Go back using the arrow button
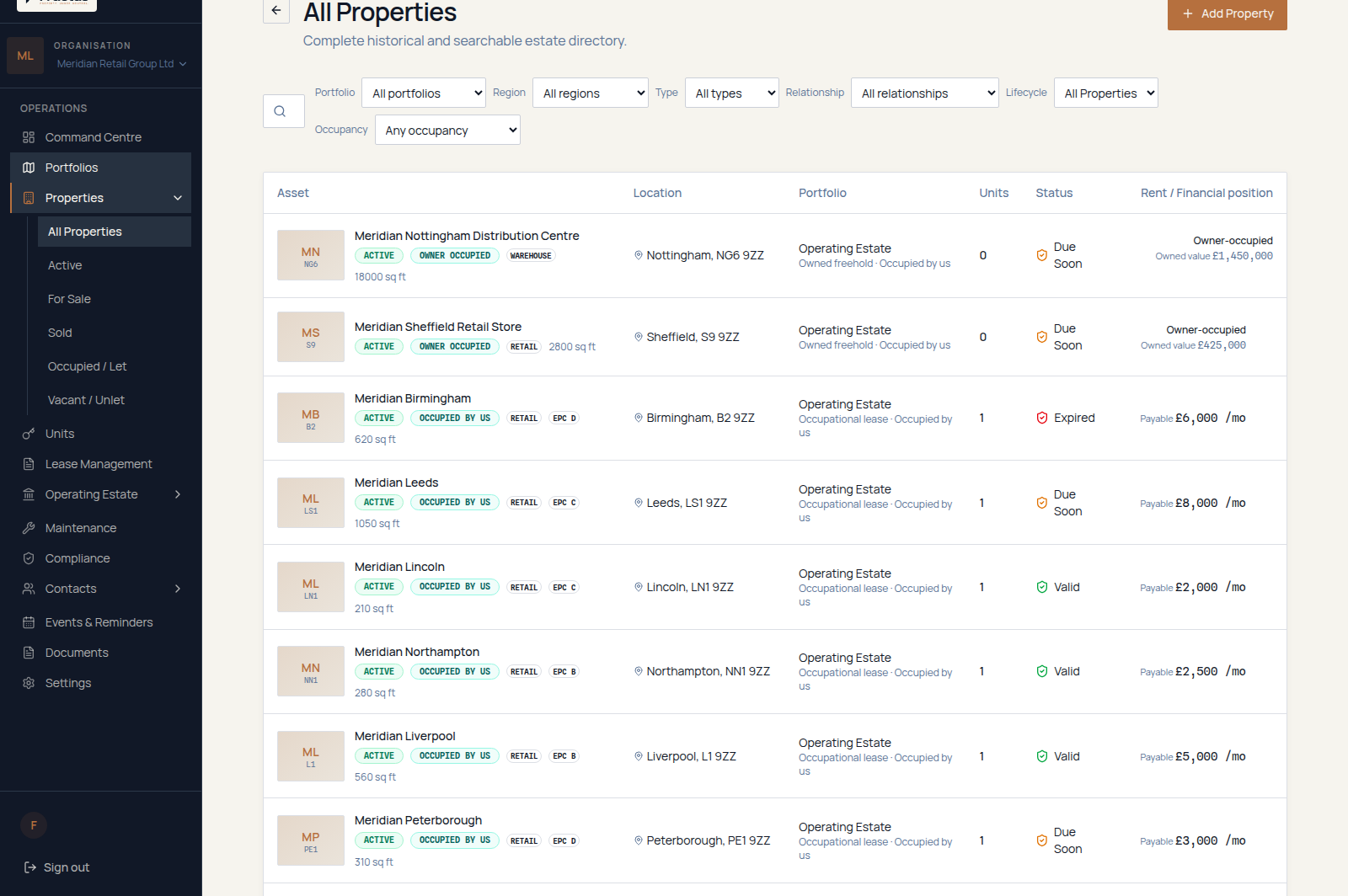This screenshot has width=1348, height=896. 276,11
